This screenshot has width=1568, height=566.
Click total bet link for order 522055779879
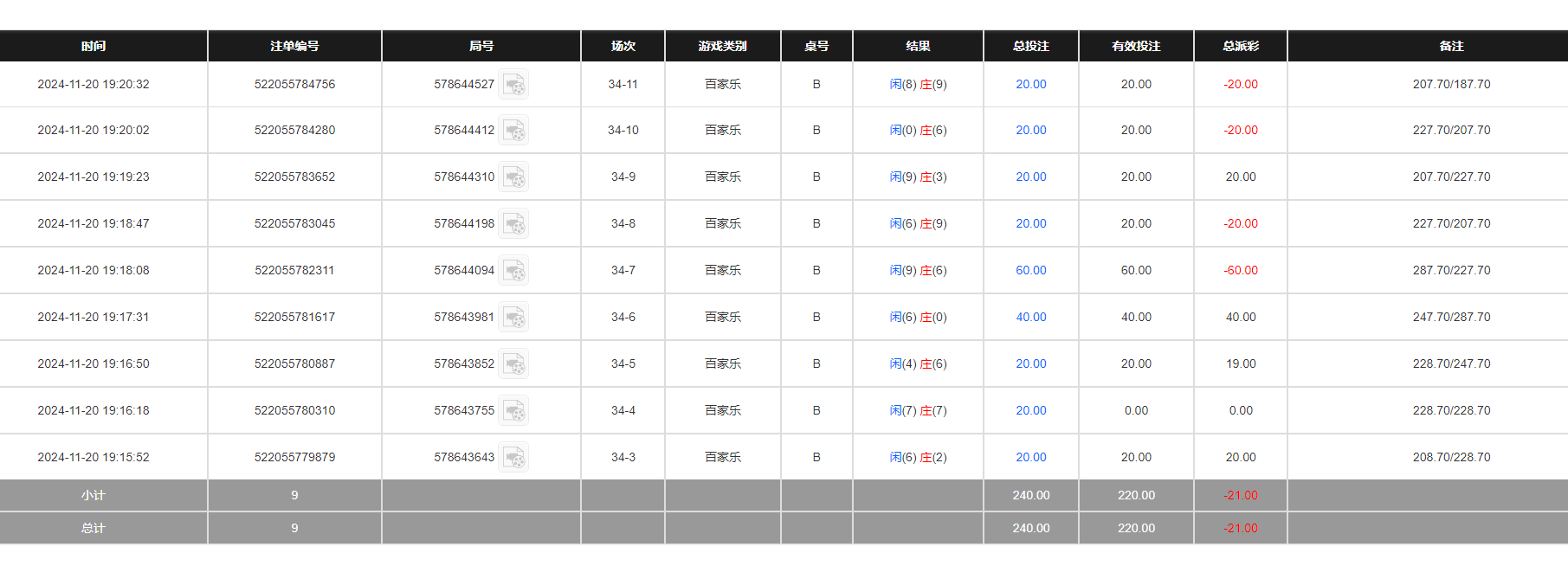point(1030,457)
